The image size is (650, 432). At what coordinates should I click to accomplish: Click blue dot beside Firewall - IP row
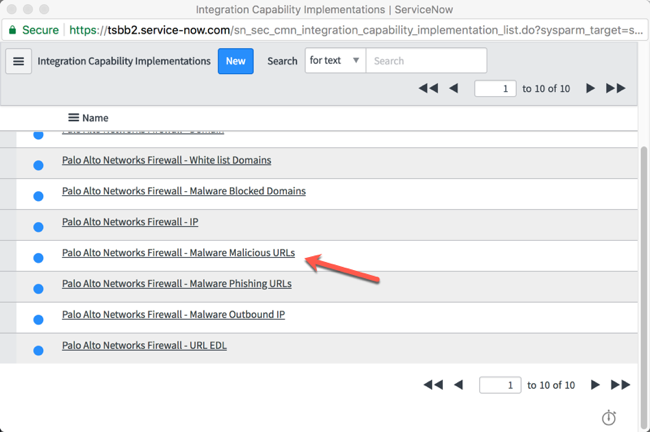(38, 227)
